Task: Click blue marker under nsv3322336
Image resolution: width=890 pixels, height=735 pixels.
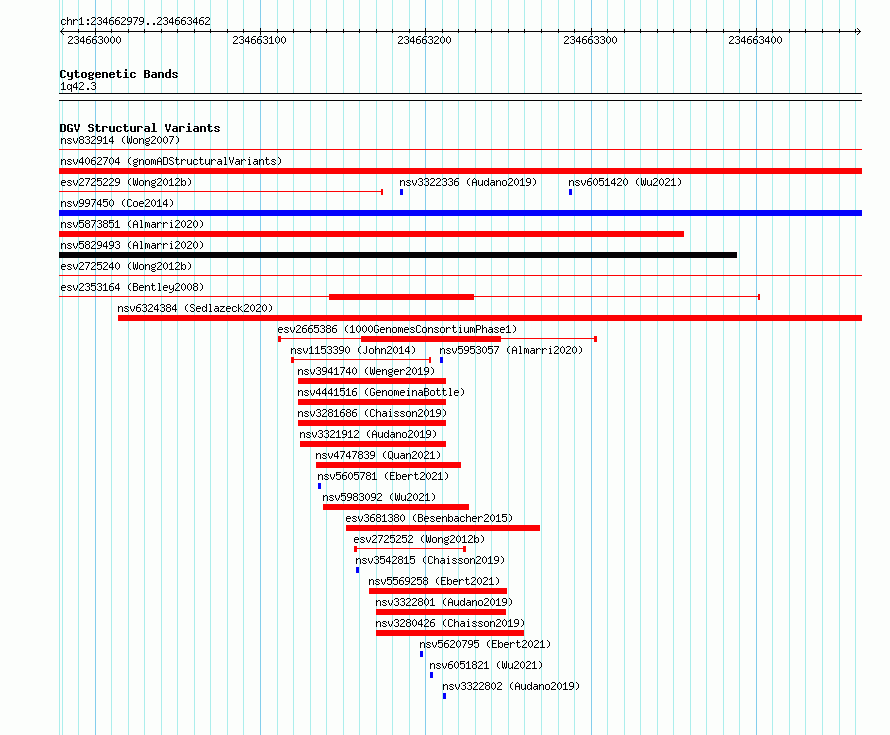Action: (x=401, y=192)
